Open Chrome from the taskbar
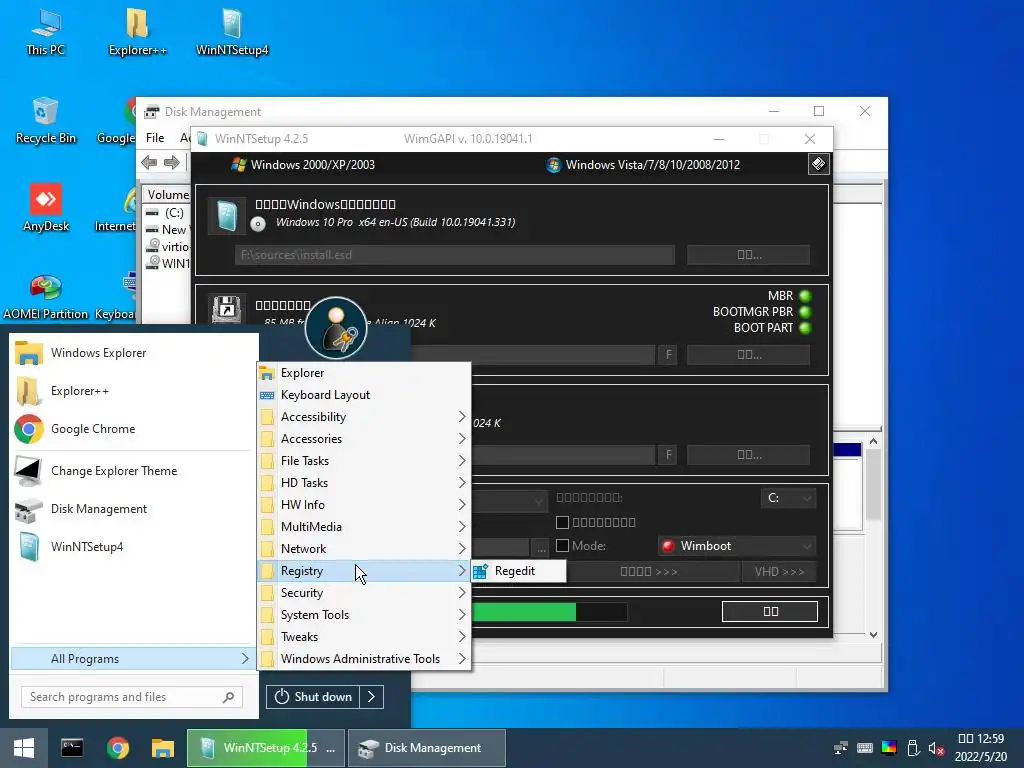This screenshot has width=1024, height=768. click(118, 748)
